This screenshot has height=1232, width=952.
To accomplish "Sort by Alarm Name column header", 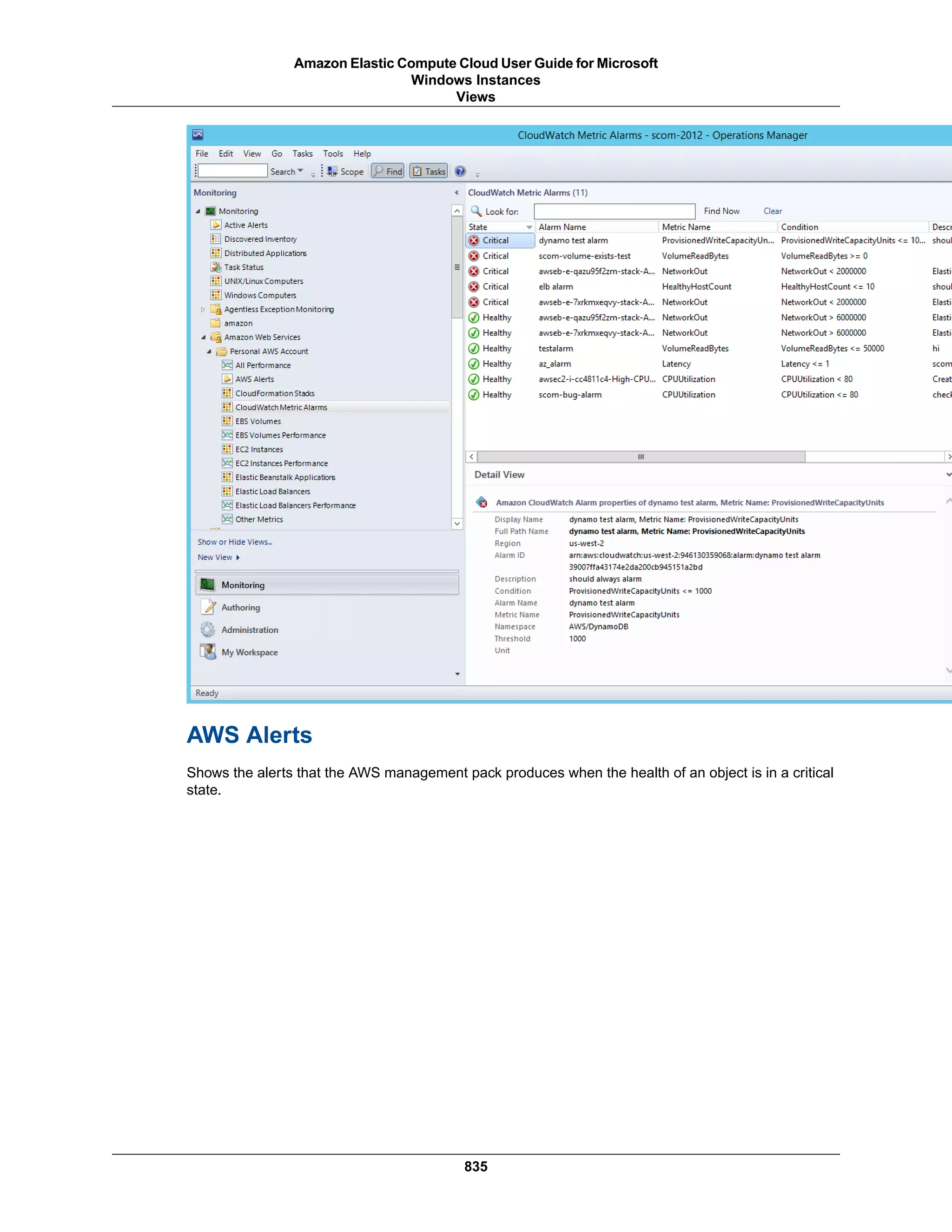I will tap(596, 227).
